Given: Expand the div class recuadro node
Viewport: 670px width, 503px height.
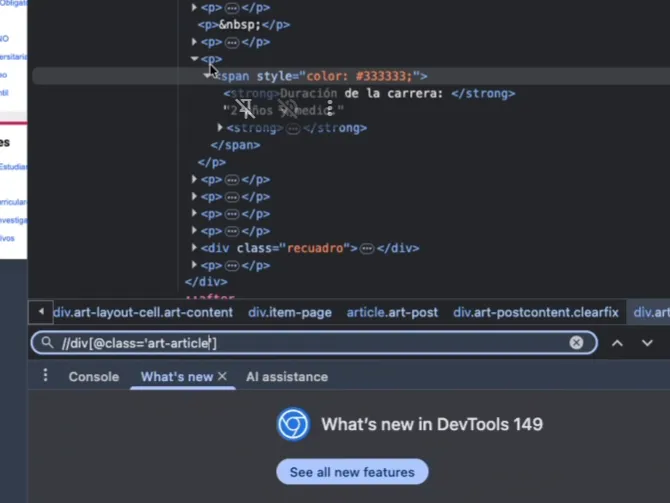Looking at the screenshot, I should [194, 247].
